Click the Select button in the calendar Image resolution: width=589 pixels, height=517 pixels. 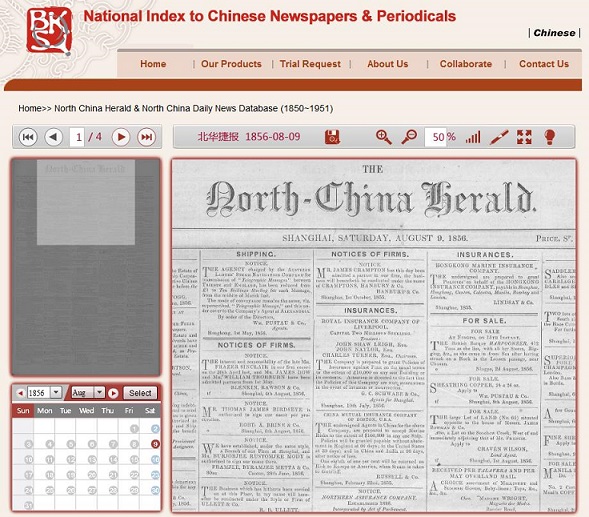pyautogui.click(x=140, y=393)
